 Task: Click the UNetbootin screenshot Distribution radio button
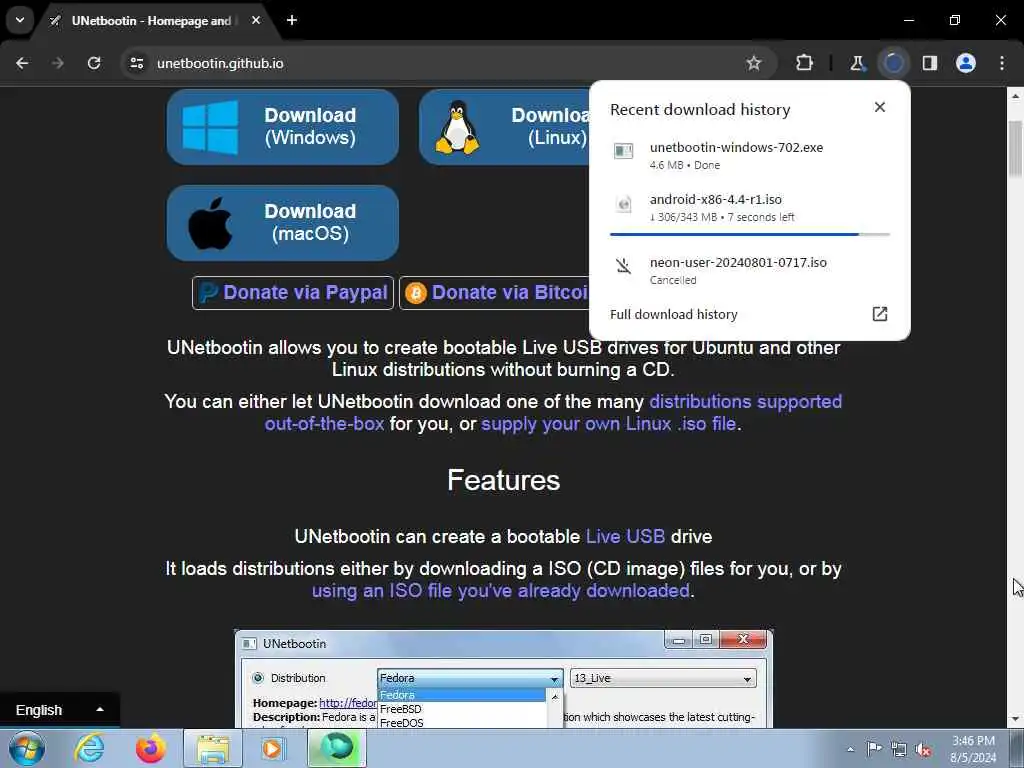[x=258, y=678]
